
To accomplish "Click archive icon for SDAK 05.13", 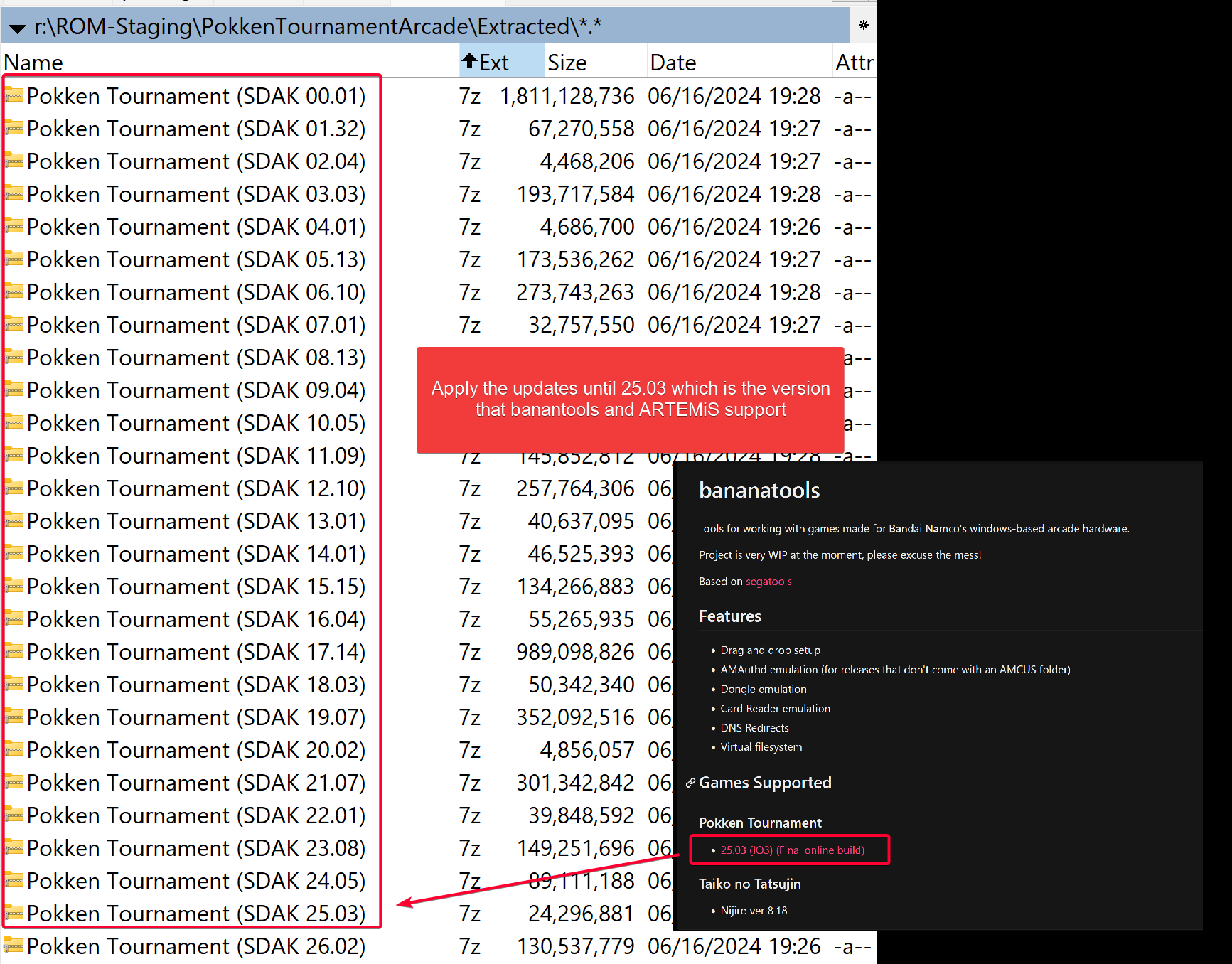I will 15,259.
